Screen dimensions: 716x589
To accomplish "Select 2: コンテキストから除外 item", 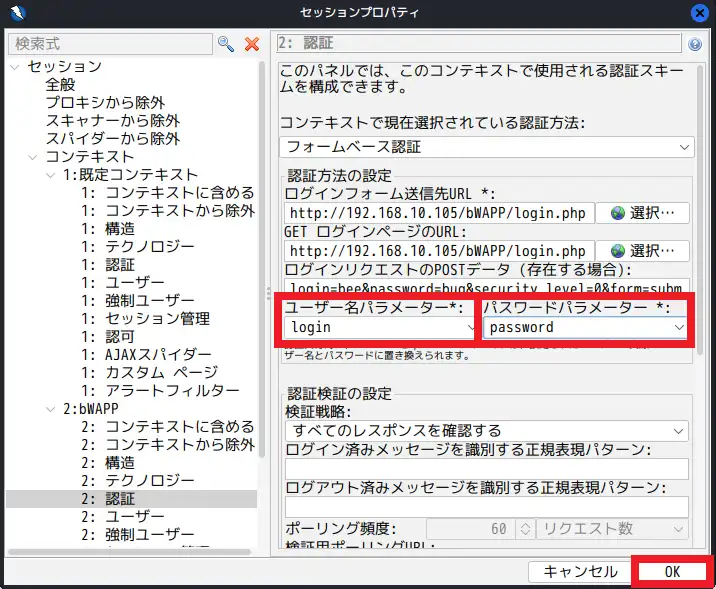I will click(x=168, y=445).
